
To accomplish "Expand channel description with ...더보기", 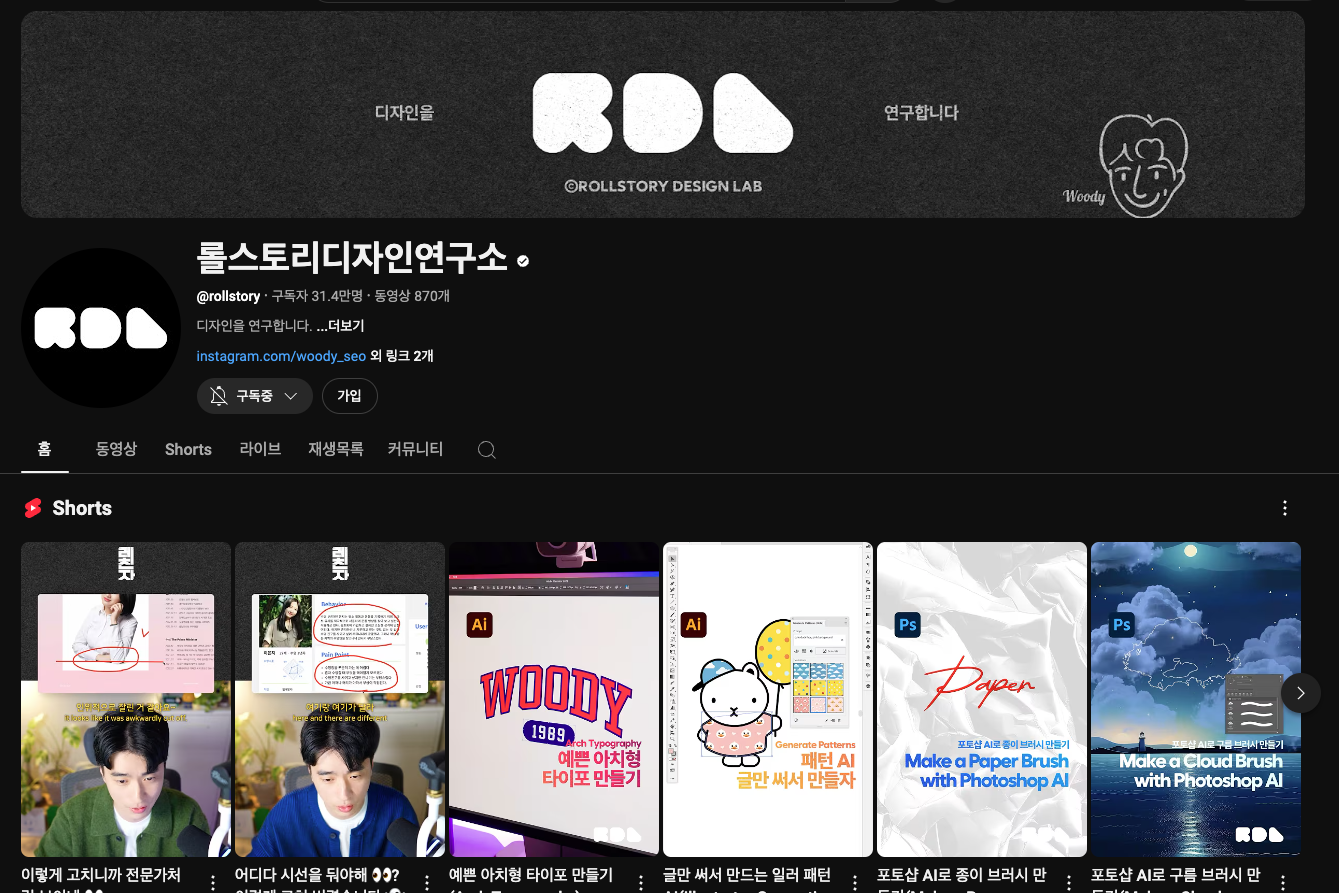I will click(x=340, y=326).
